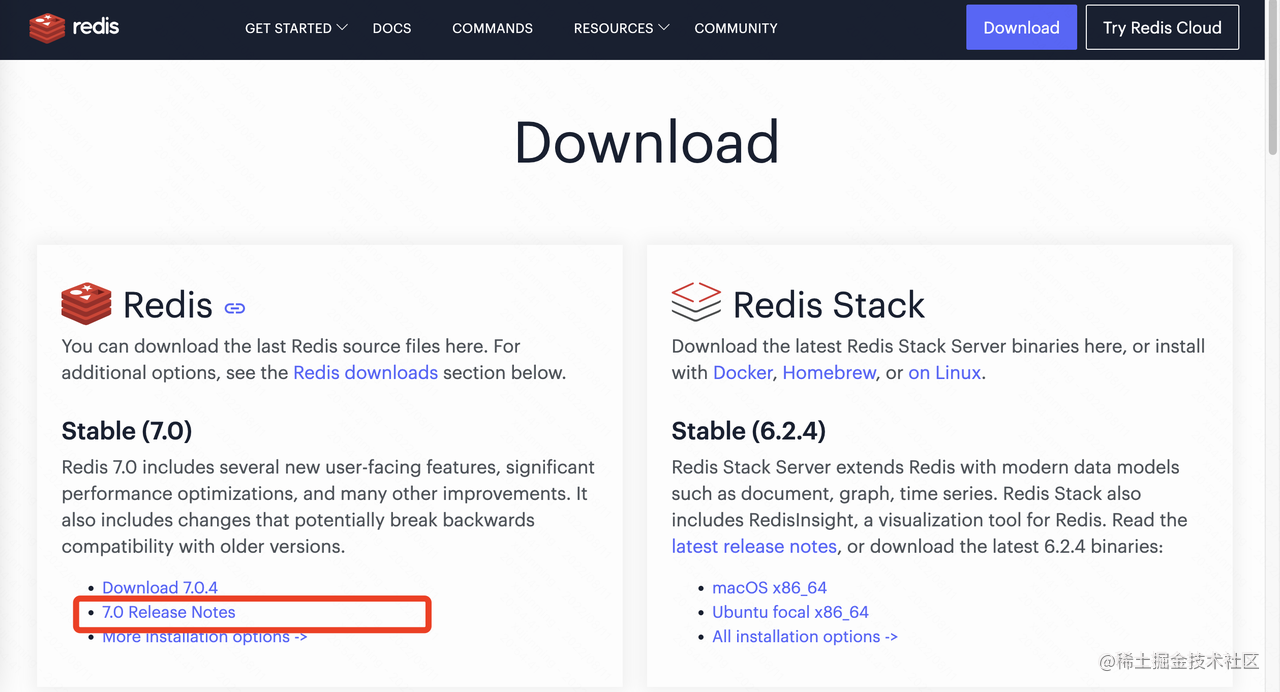1280x692 pixels.
Task: Click the red Redis cube icon
Action: coord(86,303)
